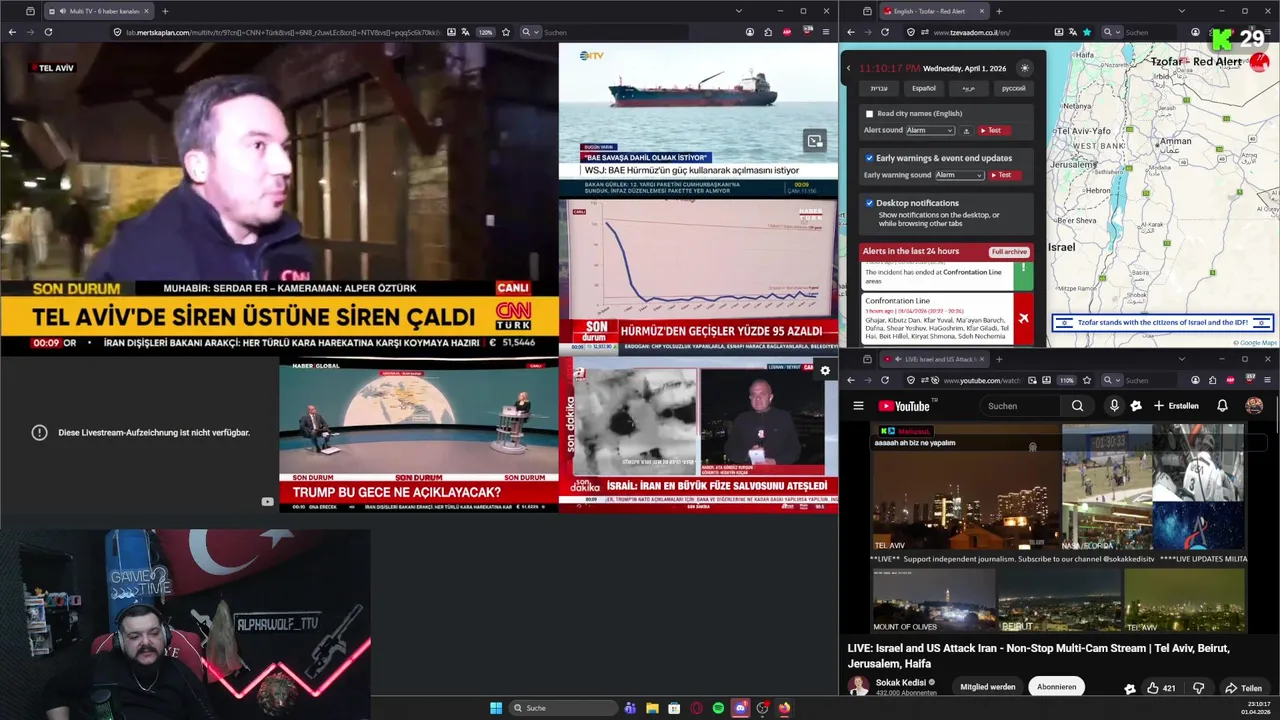Screen dimensions: 1280x720
Task: Open YouTube notifications bell
Action: [1222, 406]
